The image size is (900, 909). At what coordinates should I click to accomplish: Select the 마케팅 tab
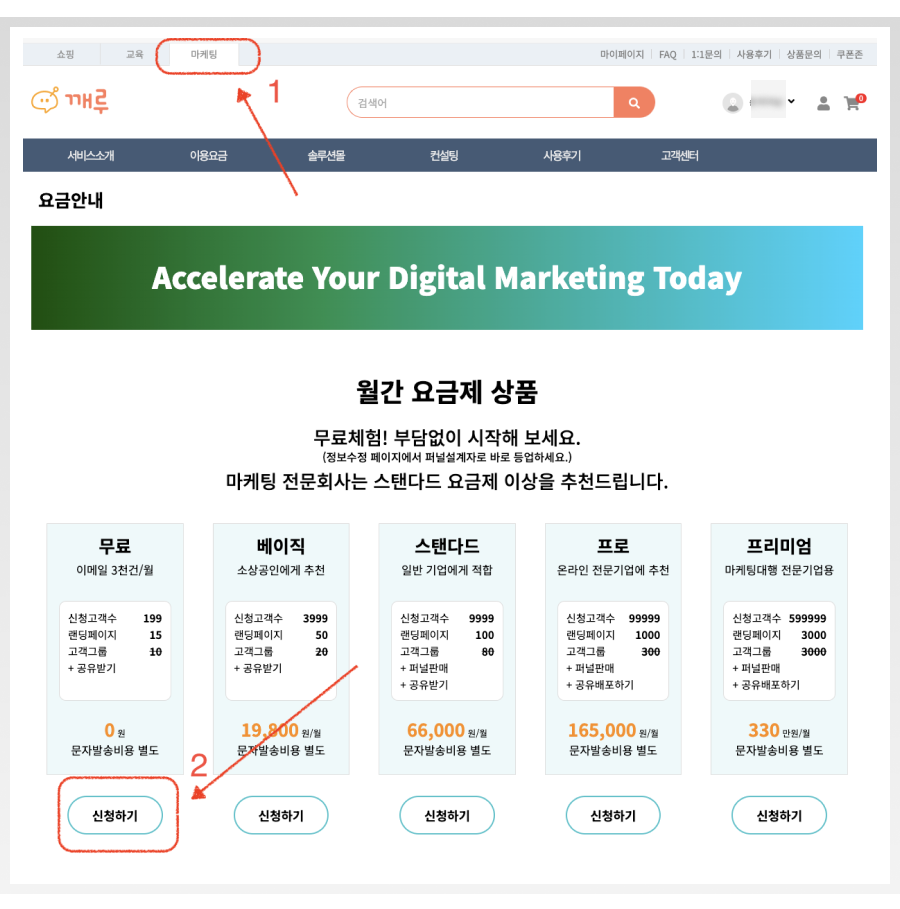(204, 54)
